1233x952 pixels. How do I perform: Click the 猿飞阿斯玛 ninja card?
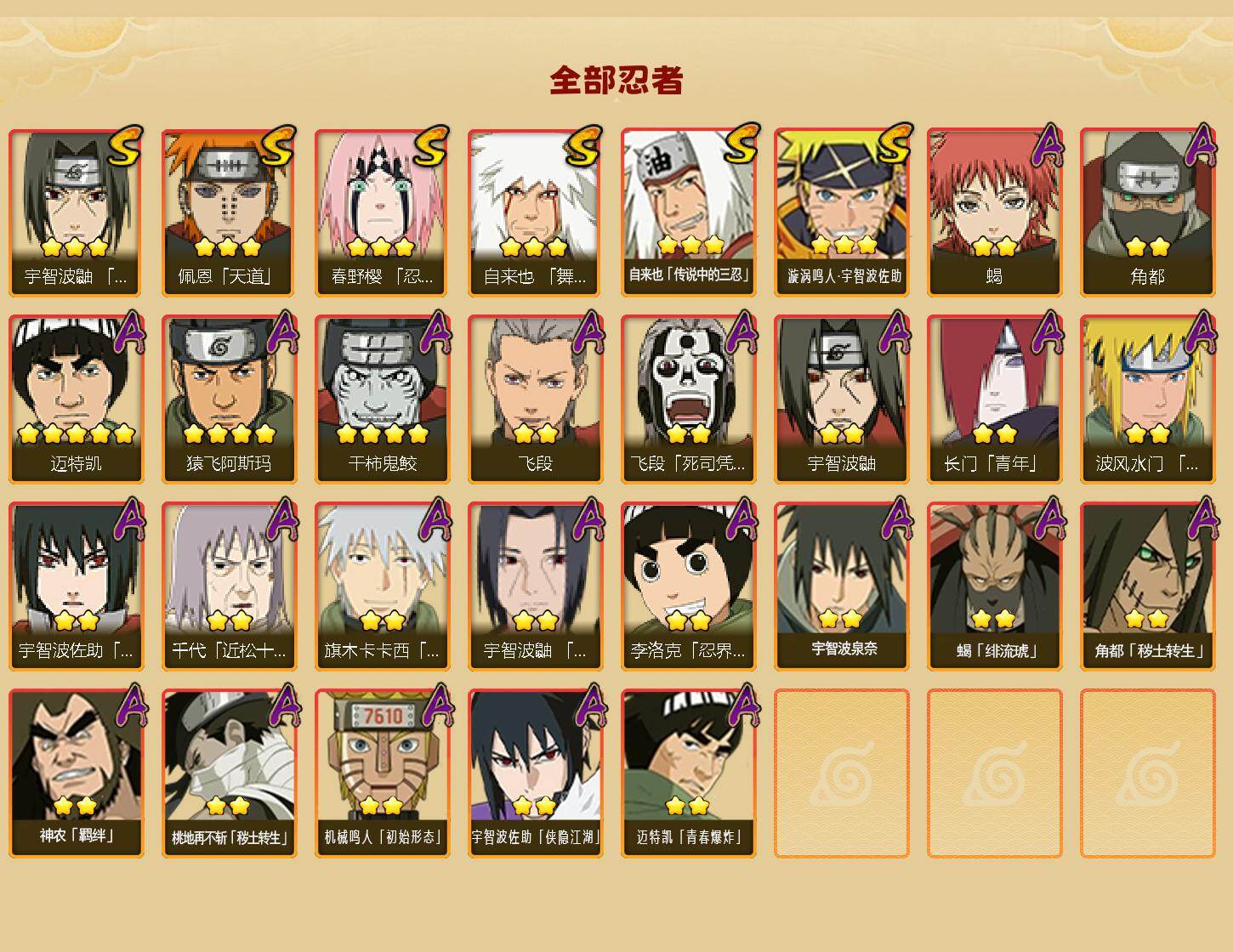pyautogui.click(x=230, y=399)
